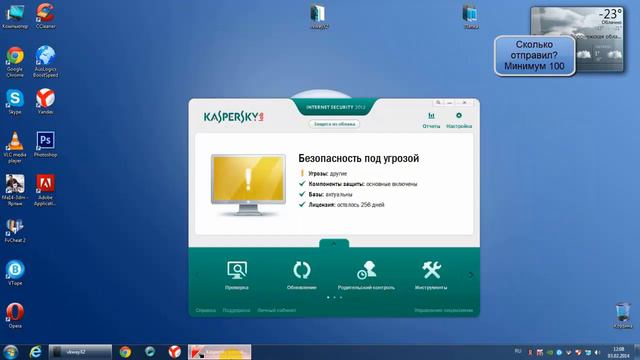The height and width of the screenshot is (360, 640).
Task: Open the Обновление update icon in Kaspersky
Action: [x=302, y=275]
